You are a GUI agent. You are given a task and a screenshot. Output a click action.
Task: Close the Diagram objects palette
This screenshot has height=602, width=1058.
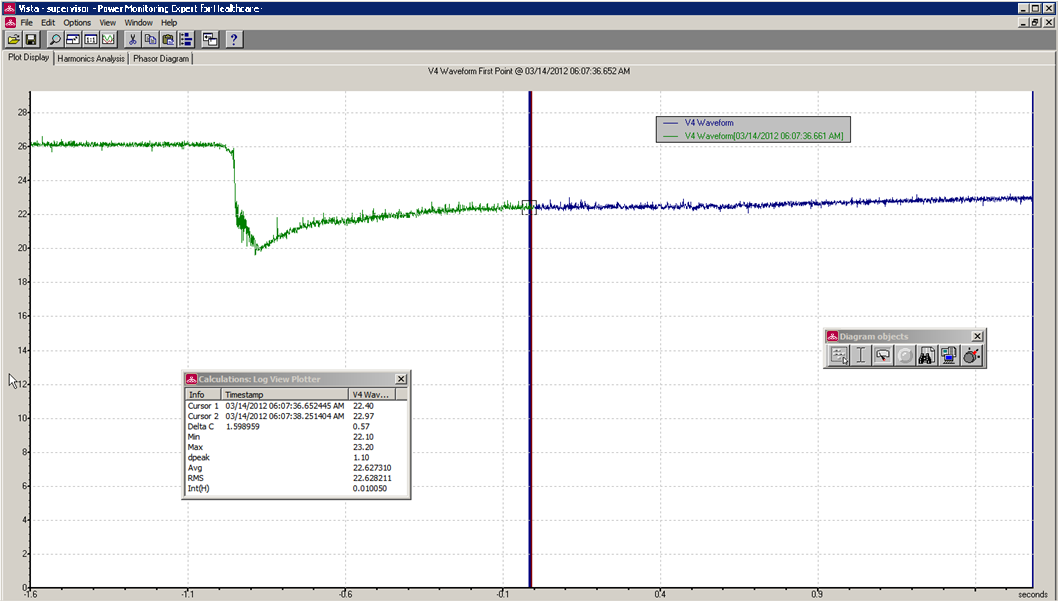click(x=977, y=336)
